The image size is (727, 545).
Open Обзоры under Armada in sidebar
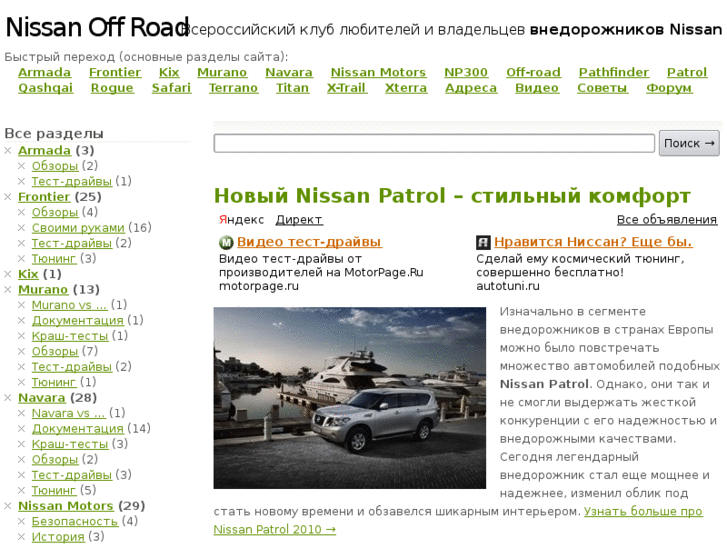click(x=55, y=166)
